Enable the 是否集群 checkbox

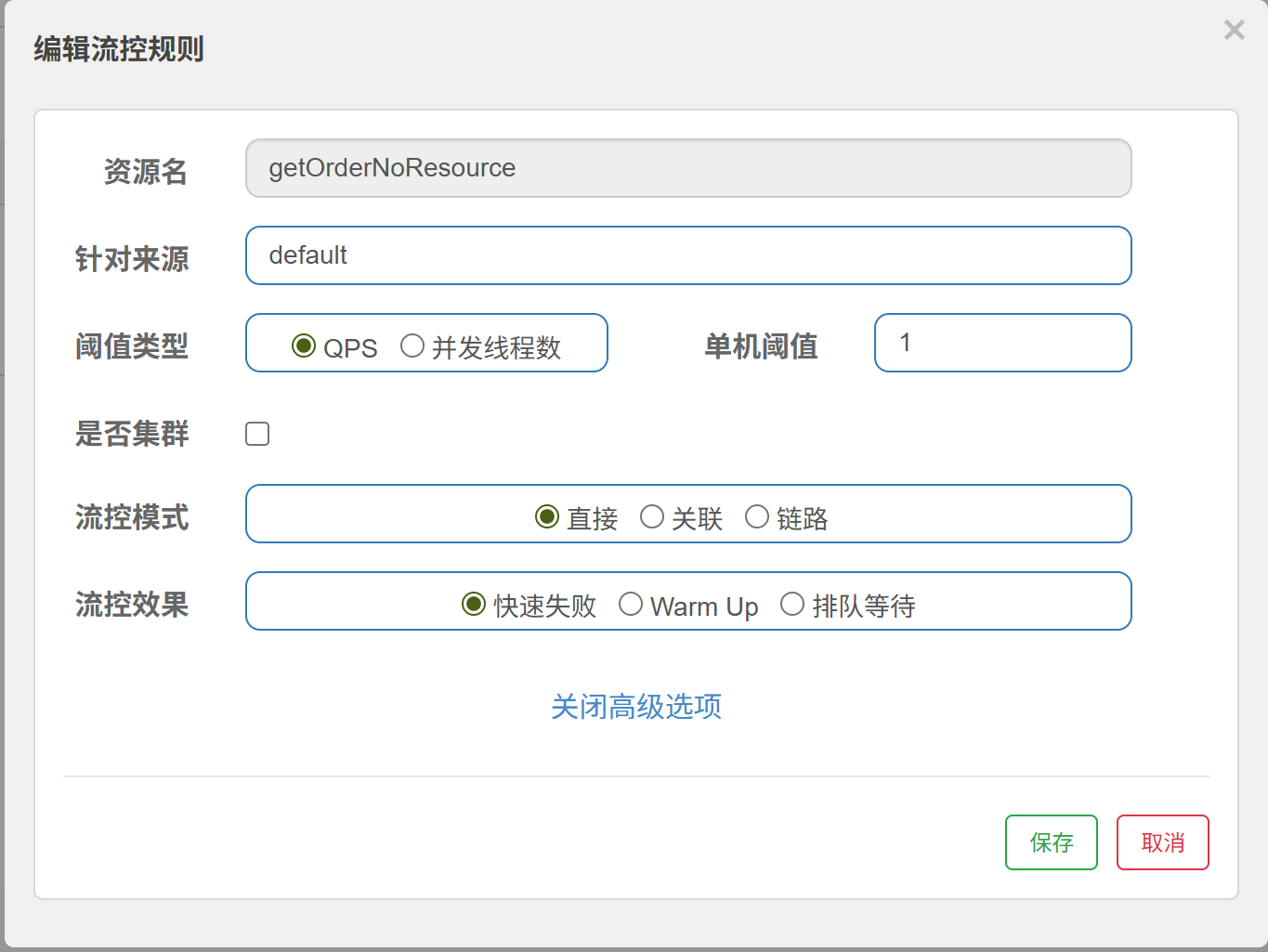click(257, 434)
